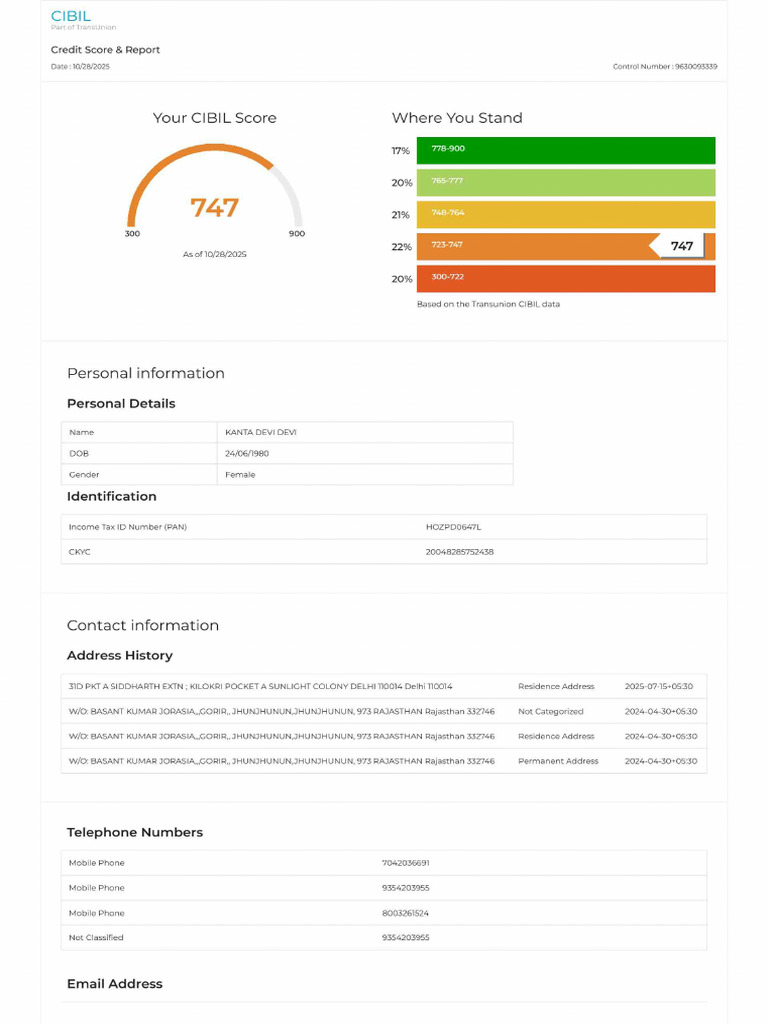Click the DOB value 24/06/1980
The height and width of the screenshot is (1024, 768).
(x=247, y=453)
